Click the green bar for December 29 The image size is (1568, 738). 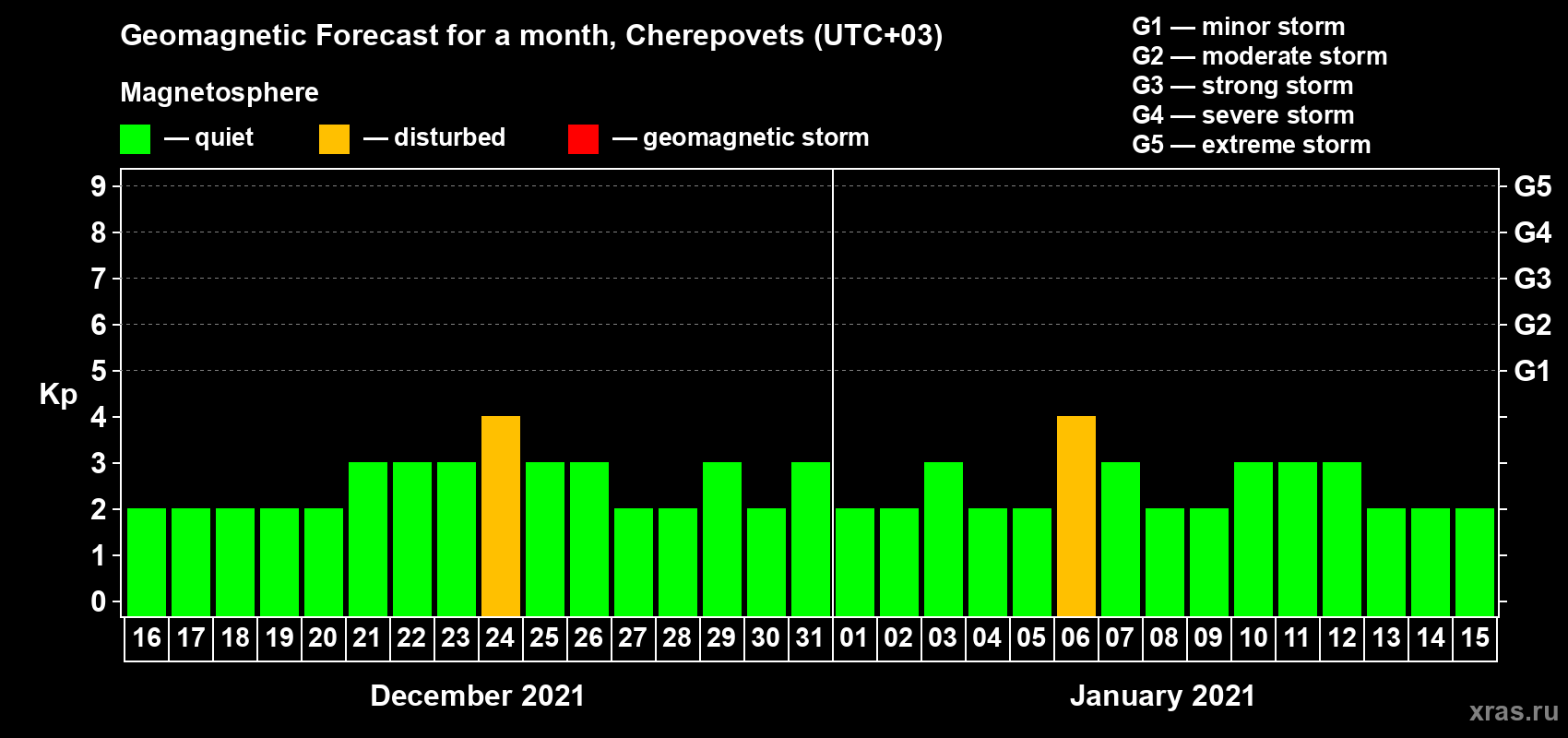[722, 539]
